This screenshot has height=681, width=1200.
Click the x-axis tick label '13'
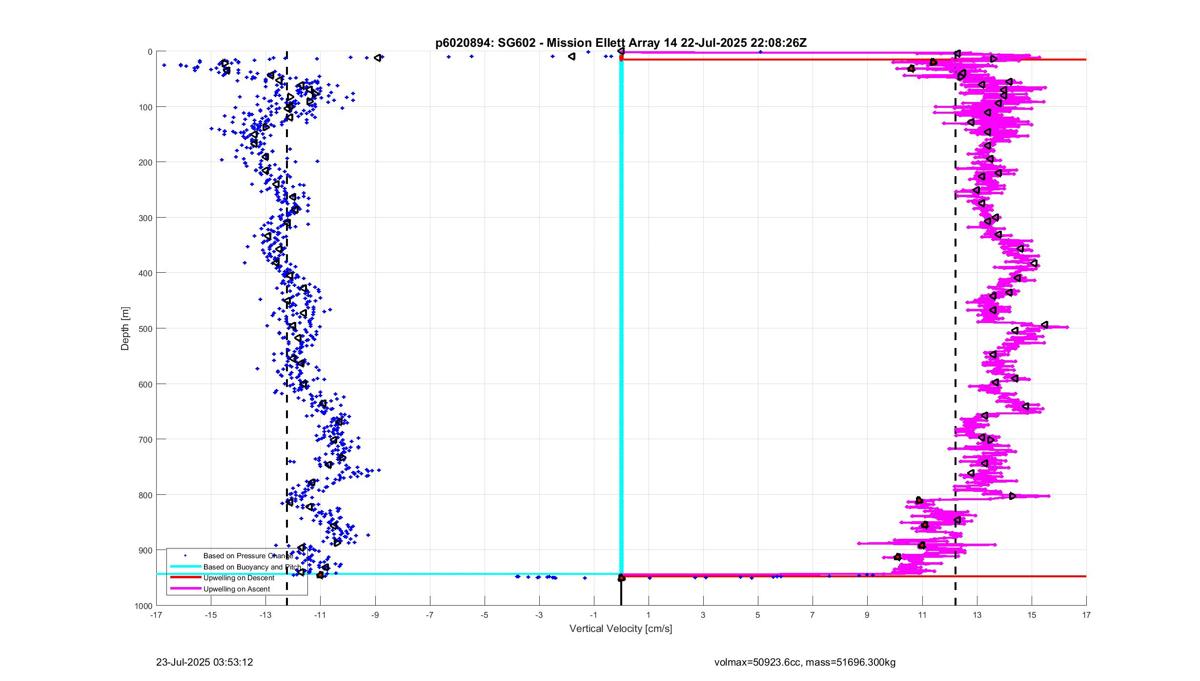point(977,615)
